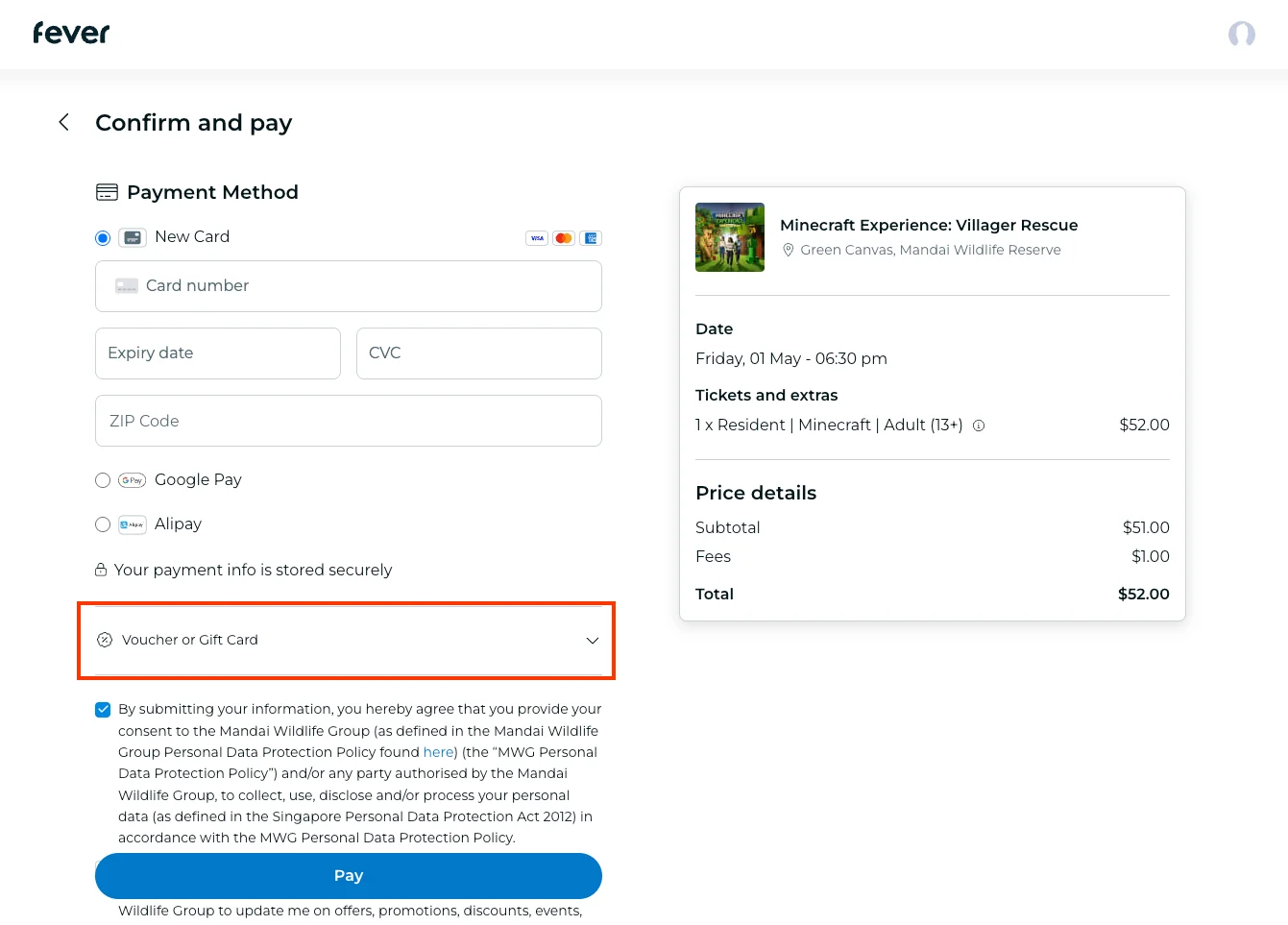Click the '1 x Resident | Minecraft | Adult (13+)' ticket line
This screenshot has width=1288, height=925.
click(829, 425)
